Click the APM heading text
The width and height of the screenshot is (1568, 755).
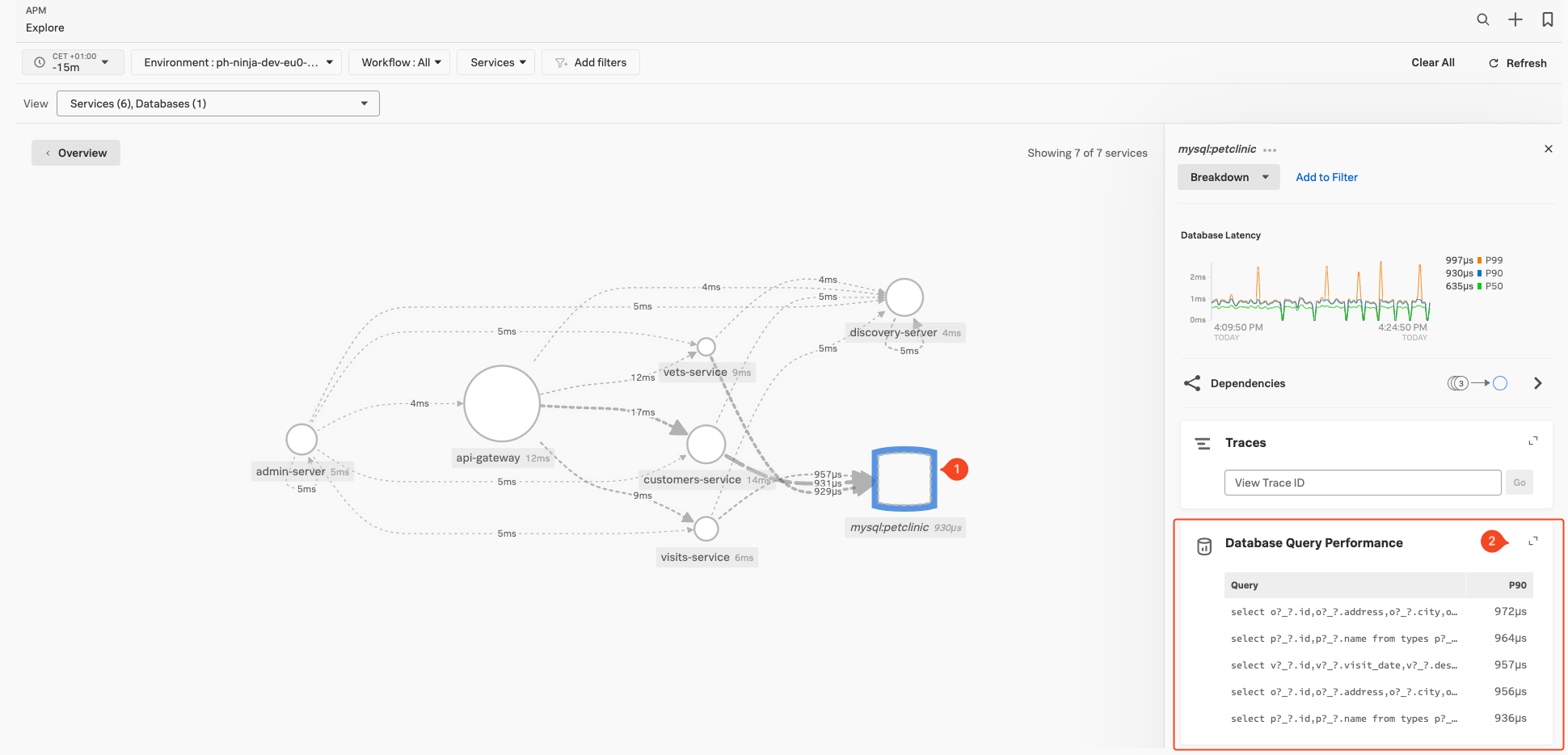click(36, 11)
